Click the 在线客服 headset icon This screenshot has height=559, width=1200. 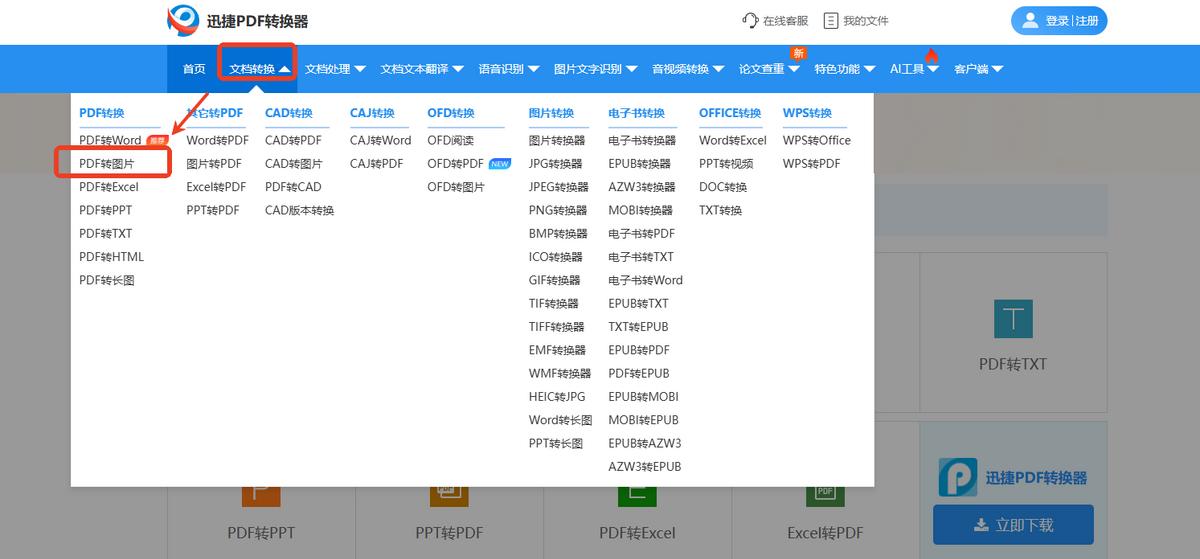[750, 21]
